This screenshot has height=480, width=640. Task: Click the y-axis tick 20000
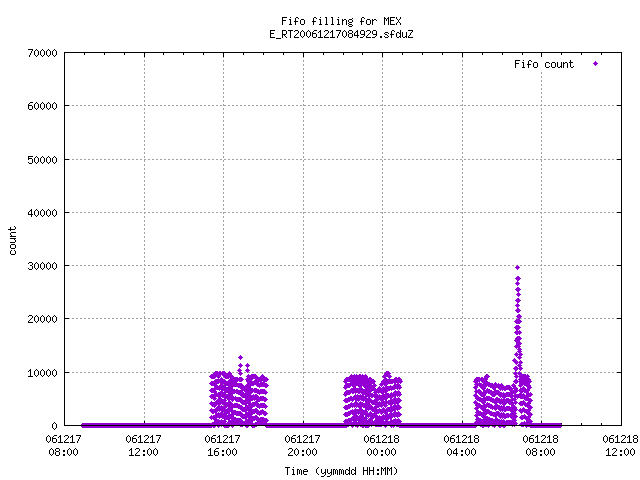(x=42, y=319)
